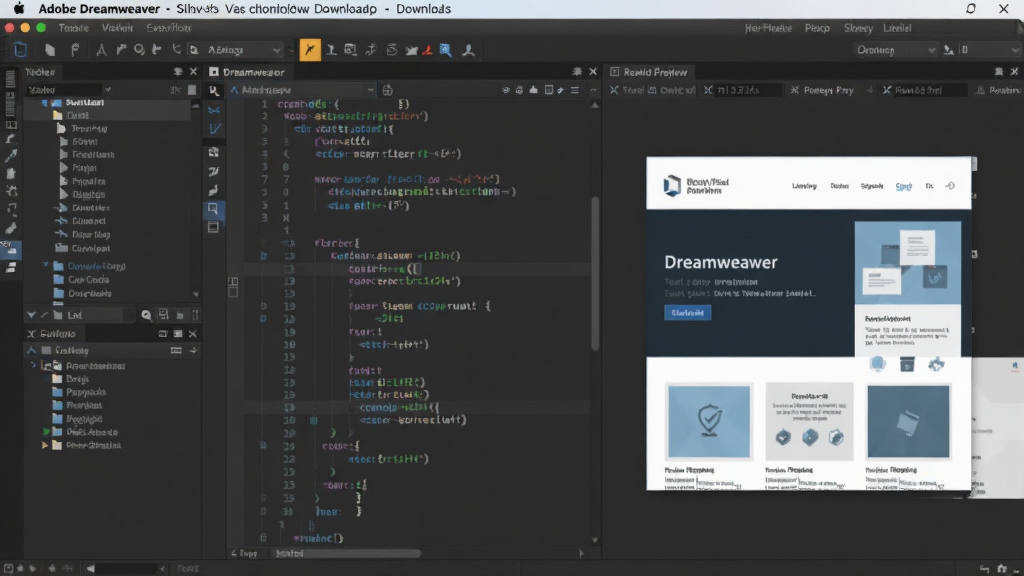Select the eyedropper tool in the far-left strip
Screen dimensions: 1024x576
click(x=11, y=156)
